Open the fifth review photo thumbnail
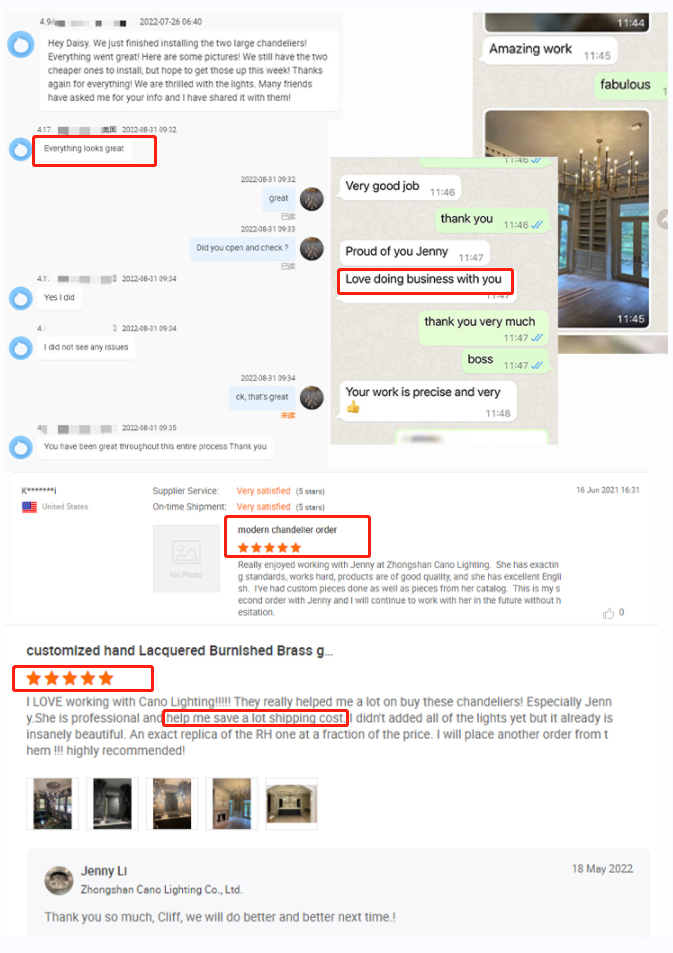Viewport: 673px width, 953px height. point(292,803)
